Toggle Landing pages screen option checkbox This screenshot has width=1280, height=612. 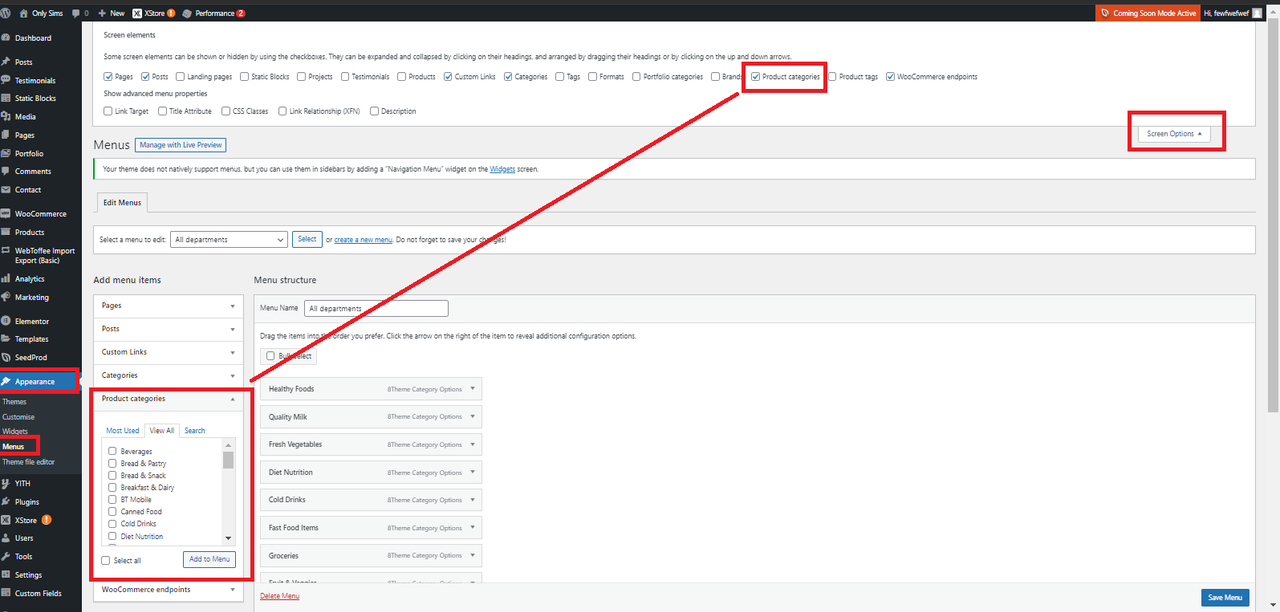pyautogui.click(x=180, y=77)
